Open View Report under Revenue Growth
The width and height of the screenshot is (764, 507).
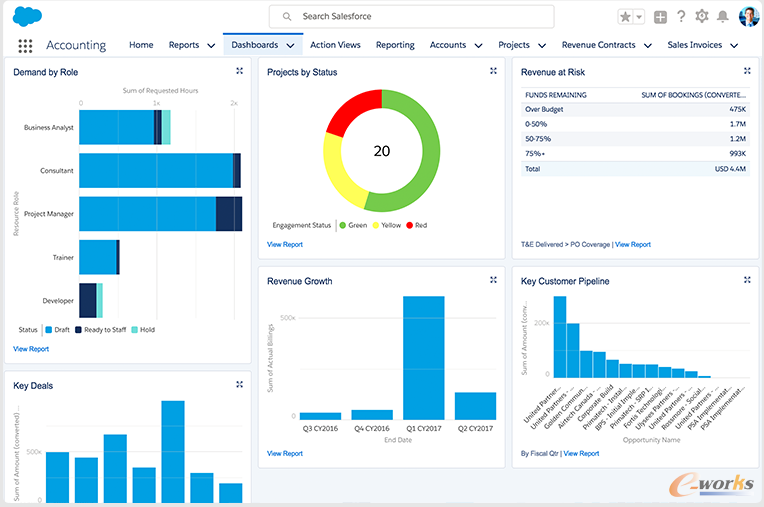[285, 453]
